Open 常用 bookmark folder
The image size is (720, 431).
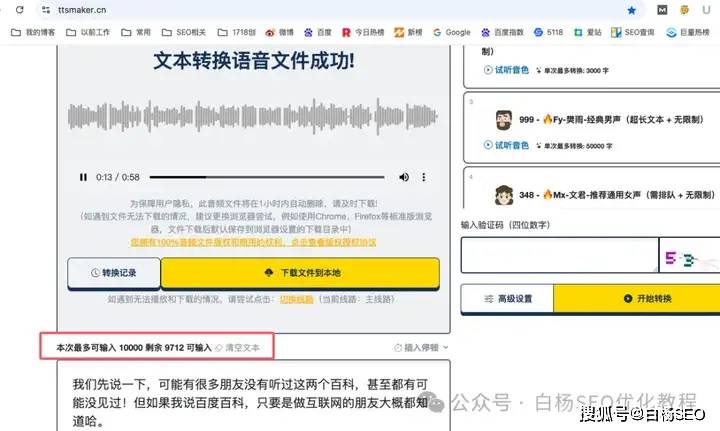(136, 32)
